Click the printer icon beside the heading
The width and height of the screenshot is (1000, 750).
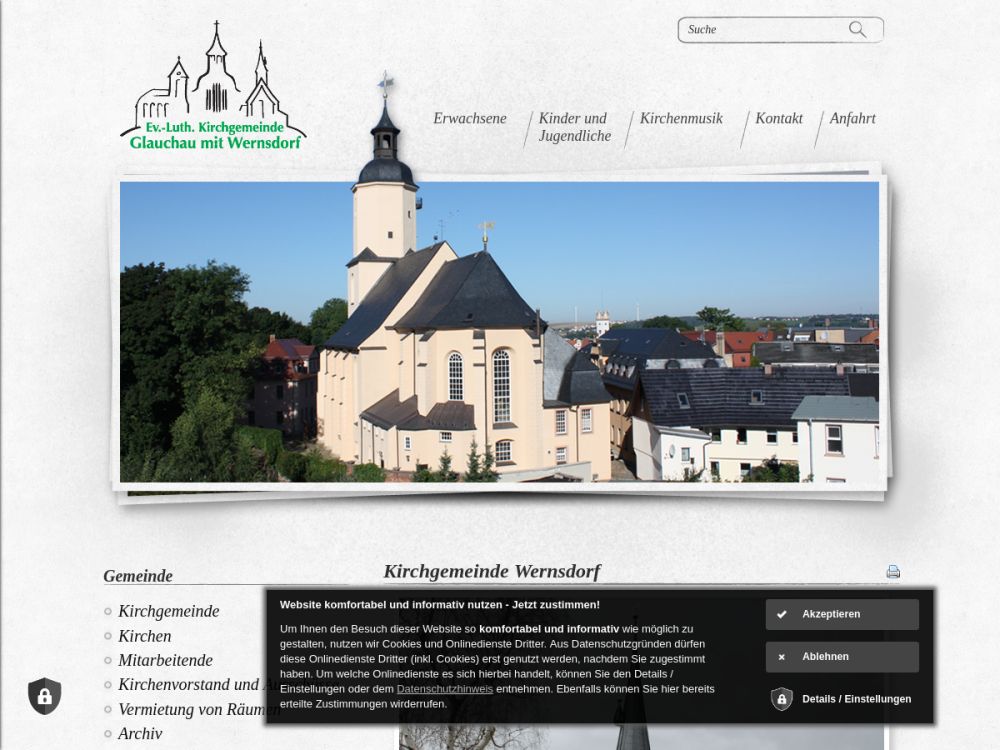coord(893,572)
